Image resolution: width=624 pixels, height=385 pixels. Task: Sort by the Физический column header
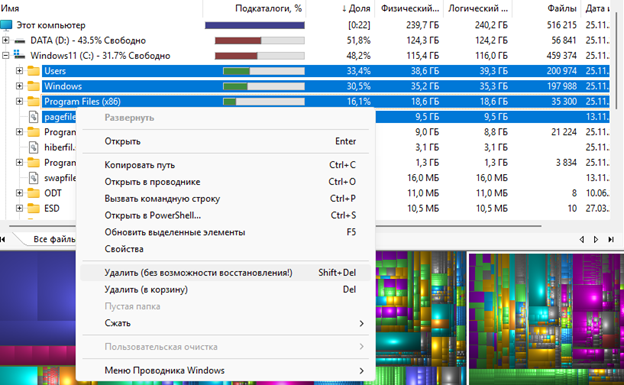point(409,8)
